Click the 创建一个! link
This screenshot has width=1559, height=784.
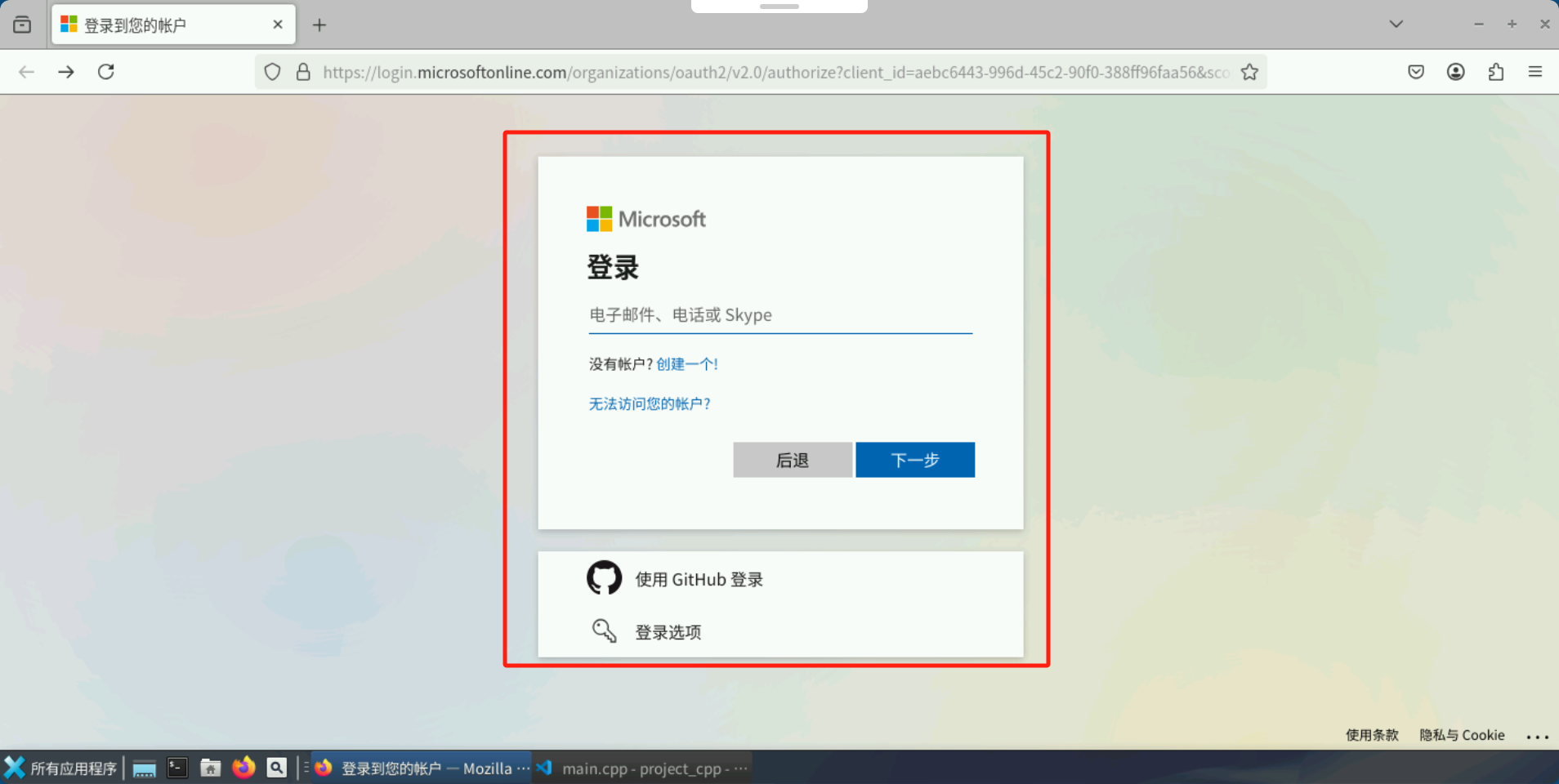click(687, 364)
